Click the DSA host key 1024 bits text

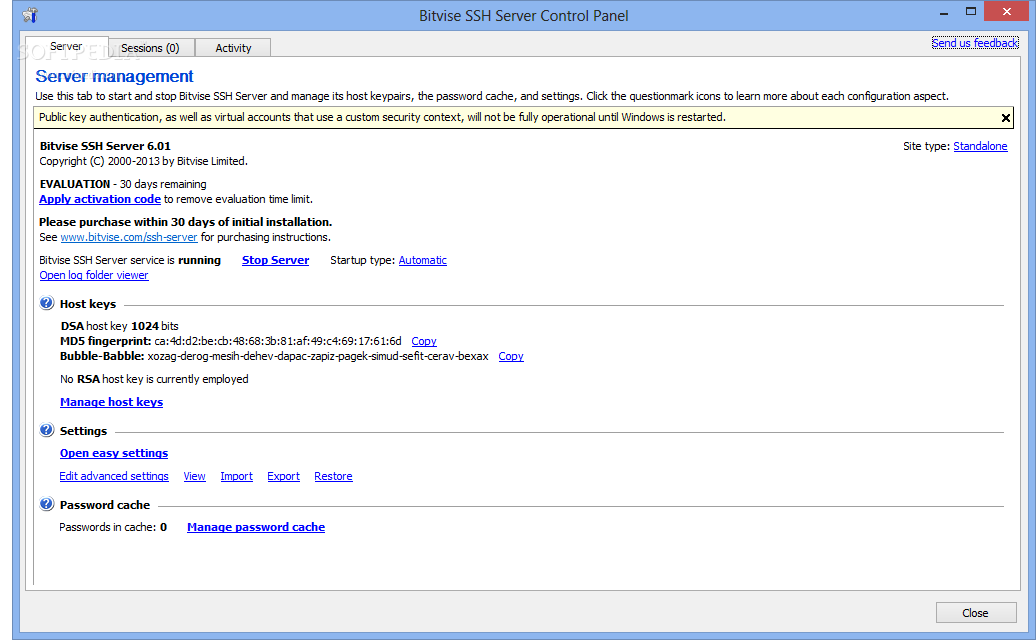(x=120, y=326)
